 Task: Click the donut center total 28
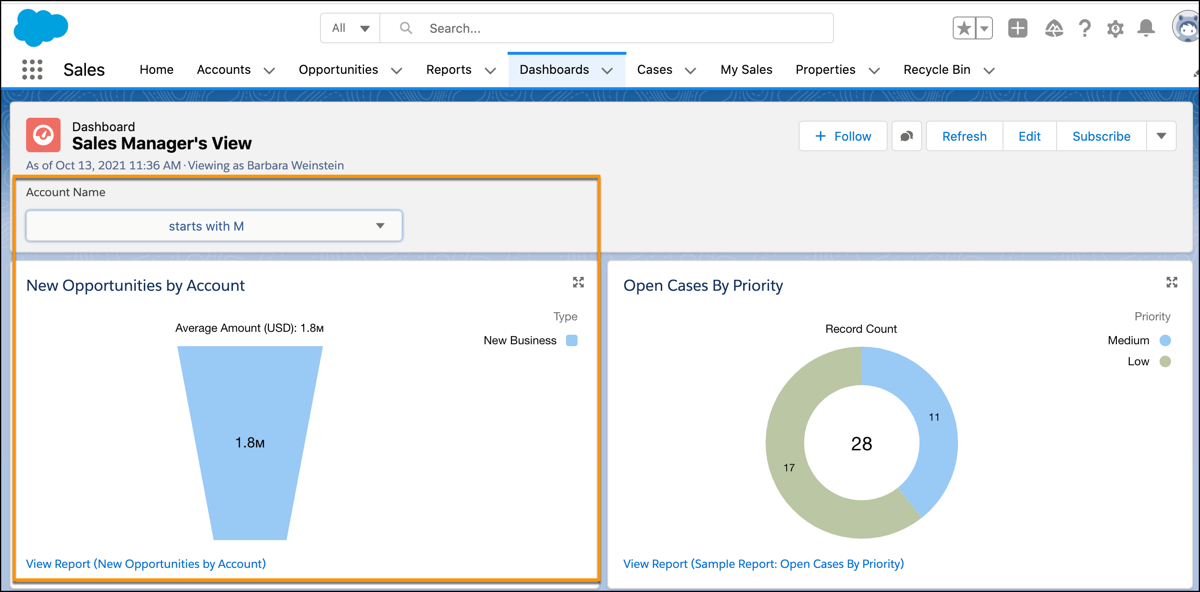tap(861, 443)
